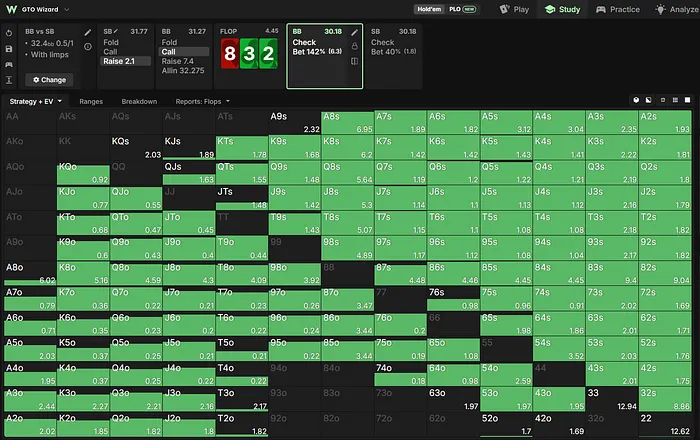Click the diagonal split view icon

click(649, 100)
